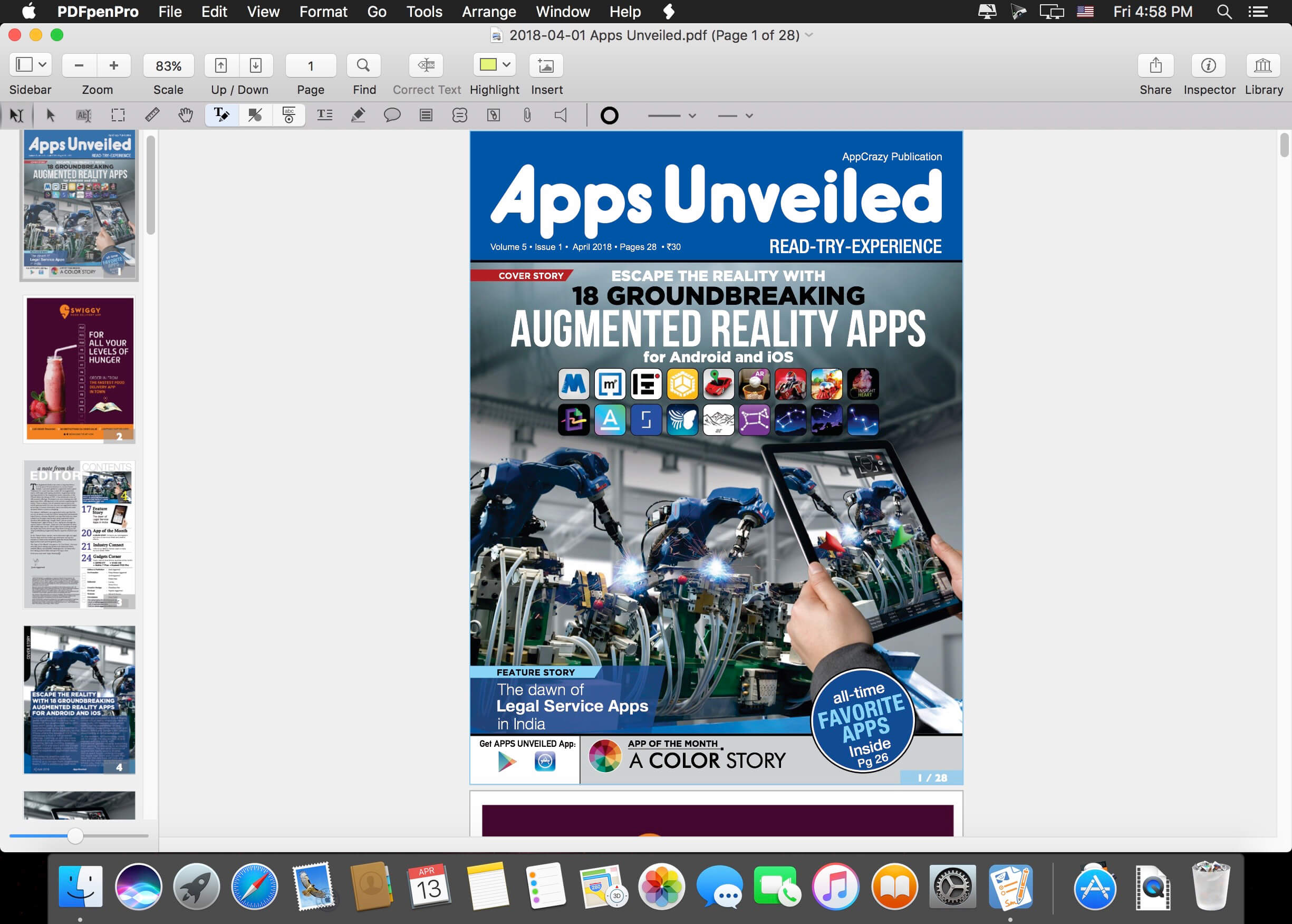Select the Text tool
Viewport: 1292px width, 924px height.
tap(221, 115)
